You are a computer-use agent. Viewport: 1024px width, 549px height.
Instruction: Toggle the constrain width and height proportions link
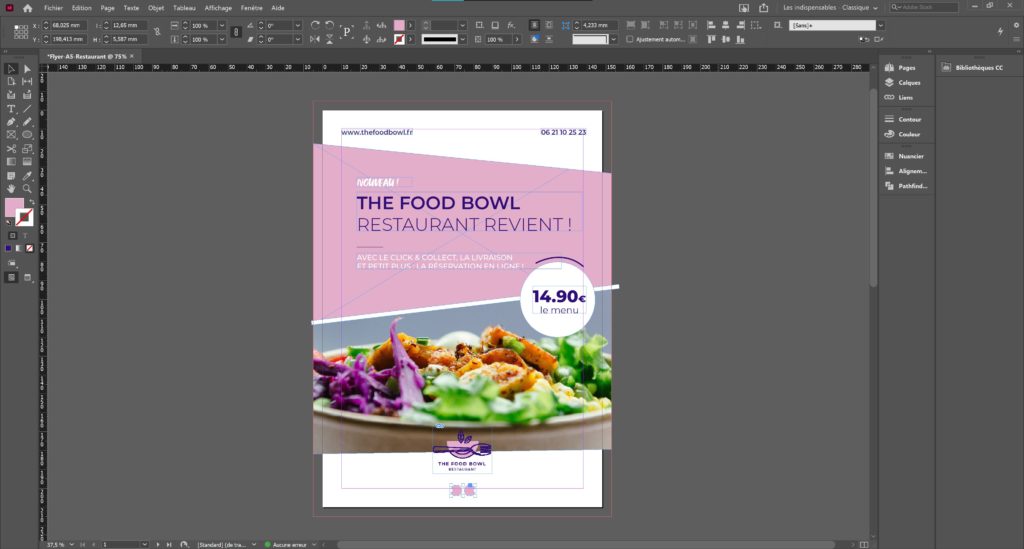click(x=157, y=31)
